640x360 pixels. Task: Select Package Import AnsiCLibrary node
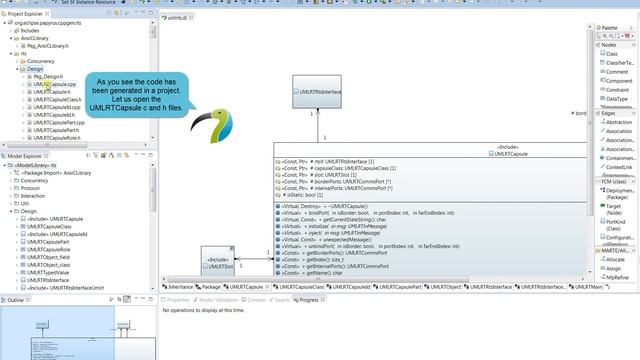click(x=56, y=173)
